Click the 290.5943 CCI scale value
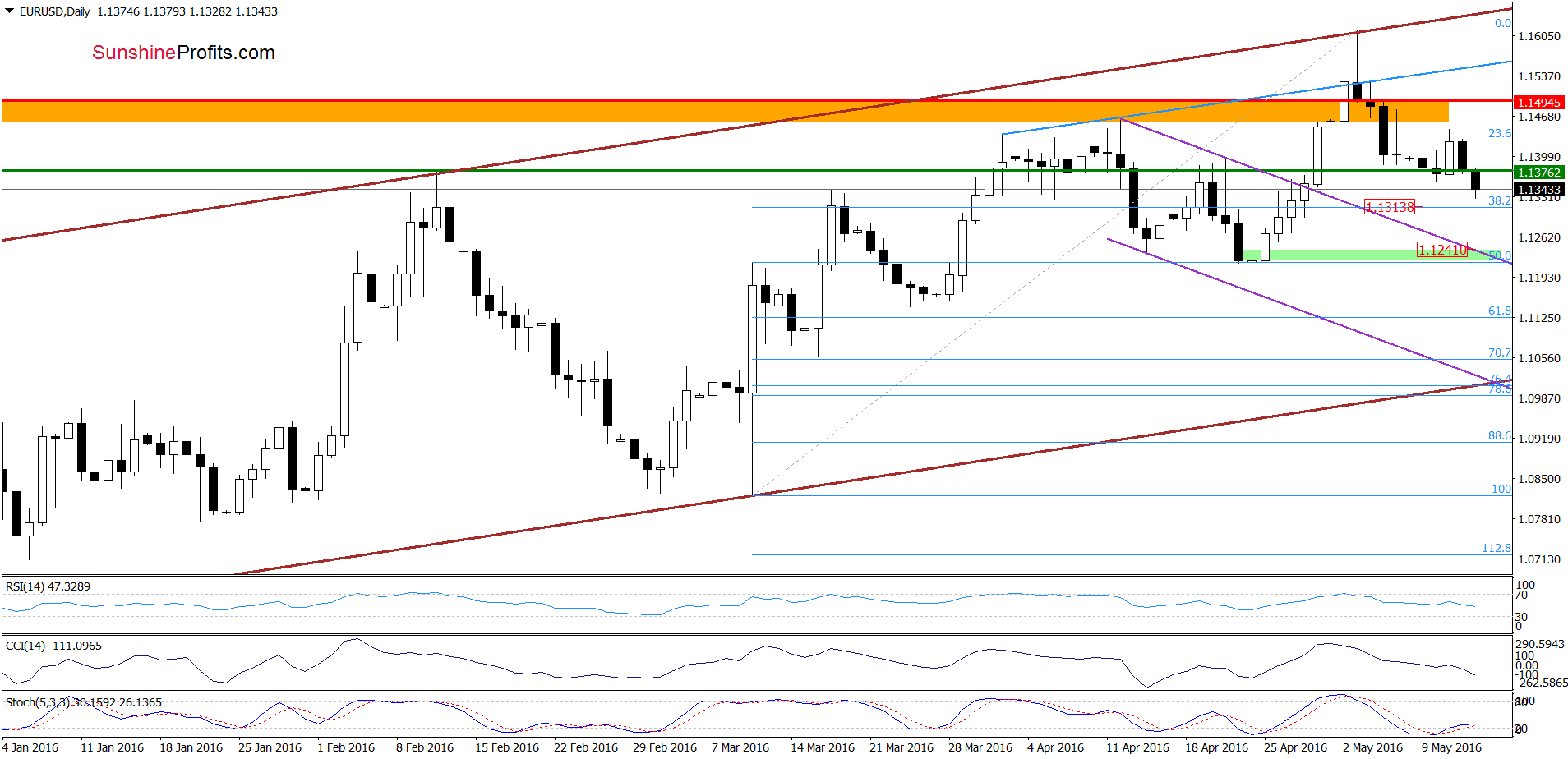Screen dimensions: 1568x759 click(1540, 644)
